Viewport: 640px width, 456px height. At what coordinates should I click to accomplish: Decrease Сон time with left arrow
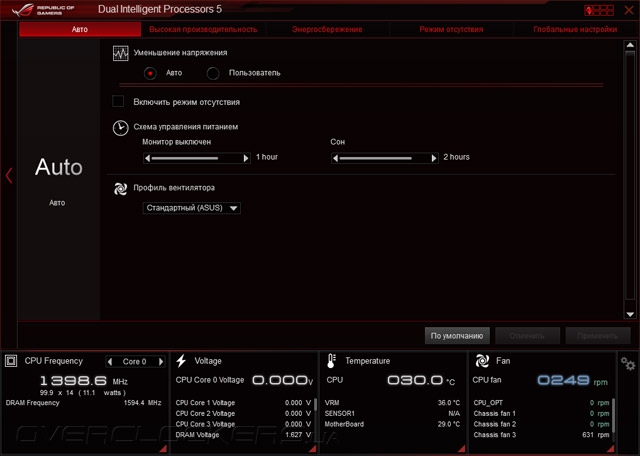(x=336, y=158)
